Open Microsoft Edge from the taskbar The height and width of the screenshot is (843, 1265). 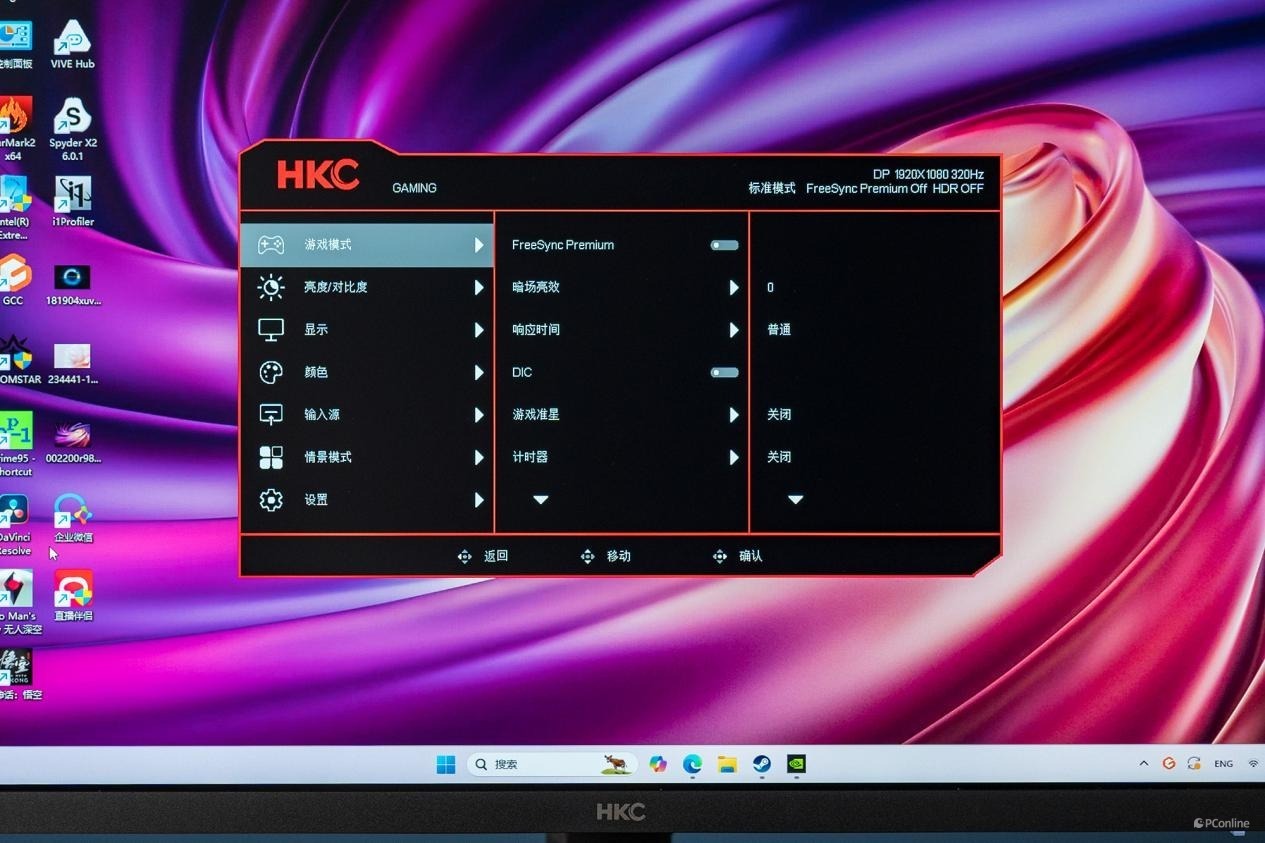click(692, 764)
